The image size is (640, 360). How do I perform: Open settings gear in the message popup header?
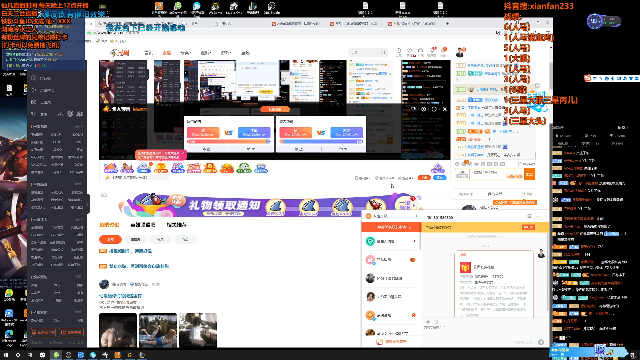(530, 216)
